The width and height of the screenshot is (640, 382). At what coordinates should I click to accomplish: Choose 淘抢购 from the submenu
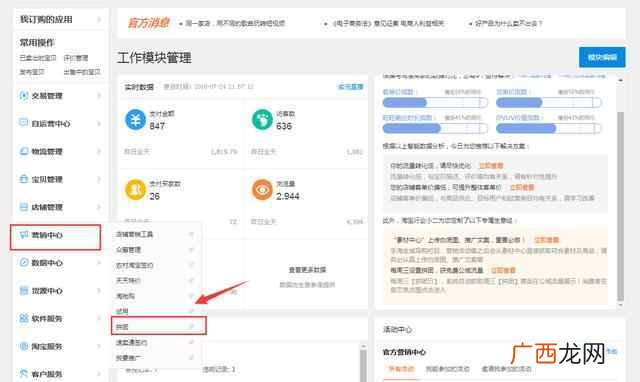(x=125, y=296)
